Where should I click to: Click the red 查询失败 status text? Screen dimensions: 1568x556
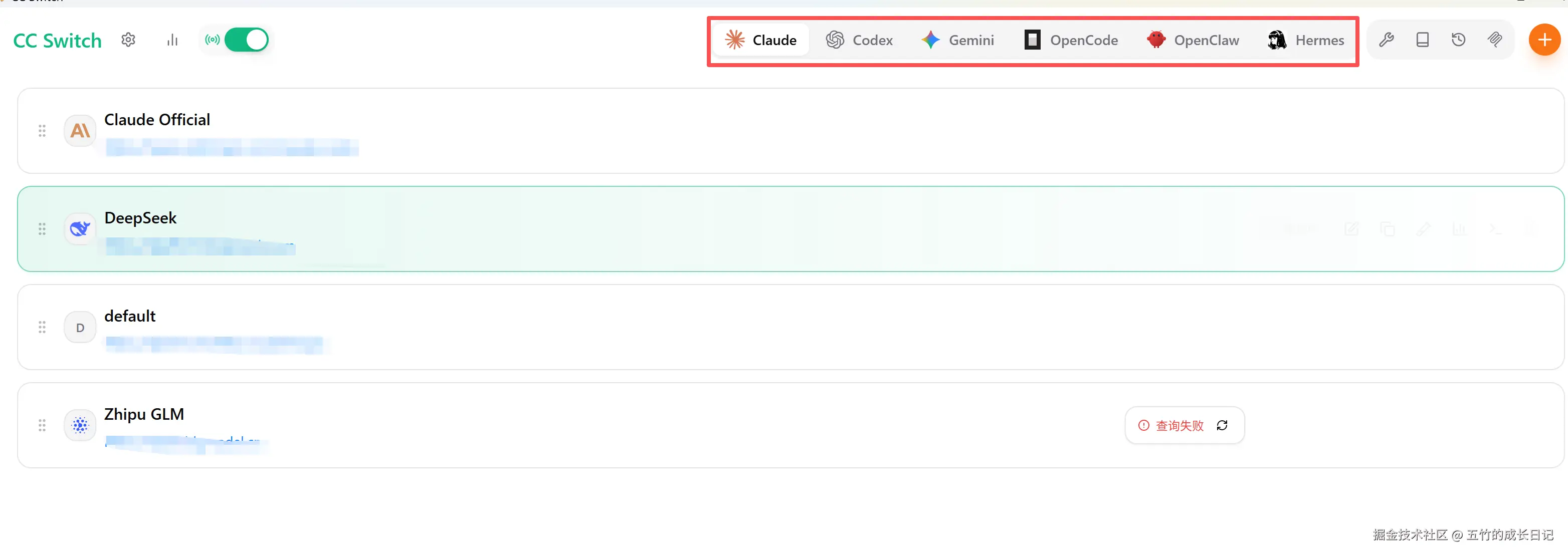click(x=1180, y=425)
